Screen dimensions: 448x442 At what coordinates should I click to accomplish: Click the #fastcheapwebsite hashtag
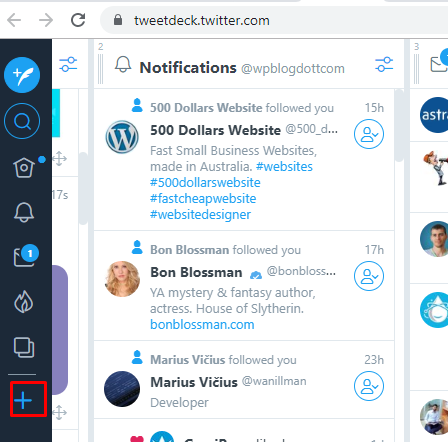[x=203, y=198]
